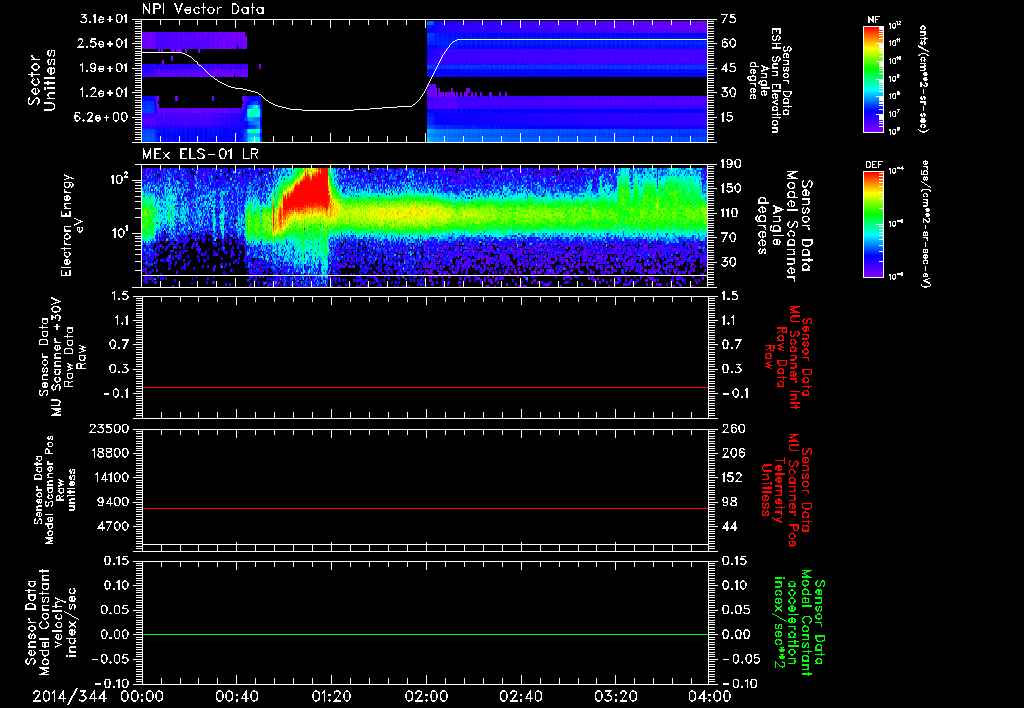Image resolution: width=1024 pixels, height=708 pixels.
Task: Click the black data gap in NPI panel
Action: [344, 80]
